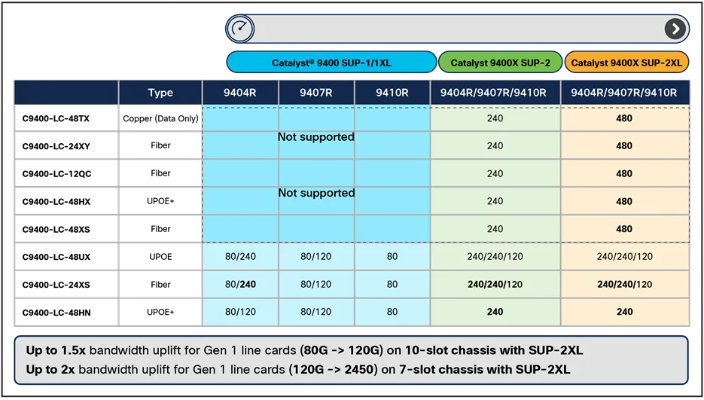Select the C9400-LC-48TX row label

tap(56, 119)
